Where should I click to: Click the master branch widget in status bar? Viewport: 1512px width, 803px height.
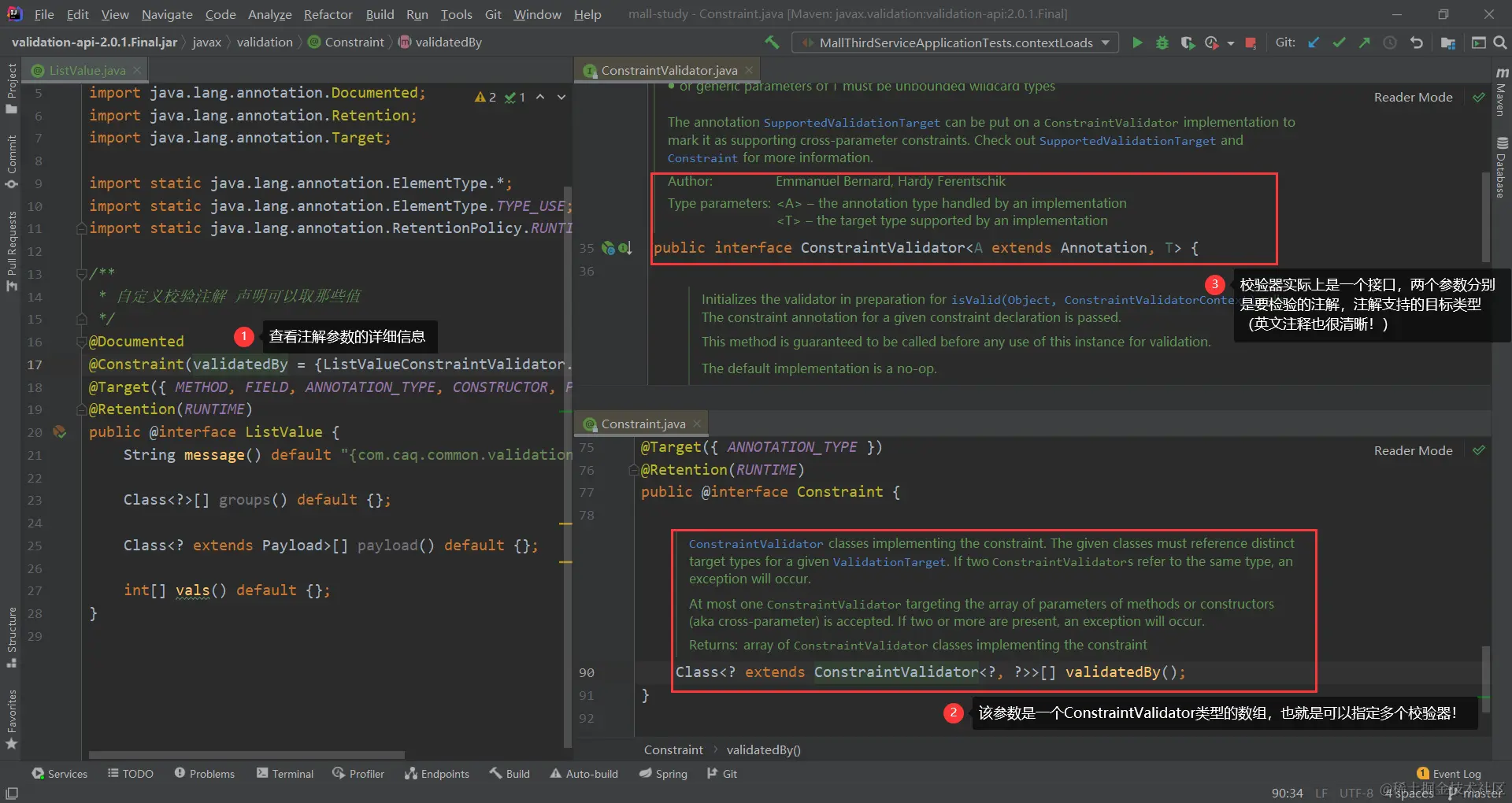pos(1477,793)
